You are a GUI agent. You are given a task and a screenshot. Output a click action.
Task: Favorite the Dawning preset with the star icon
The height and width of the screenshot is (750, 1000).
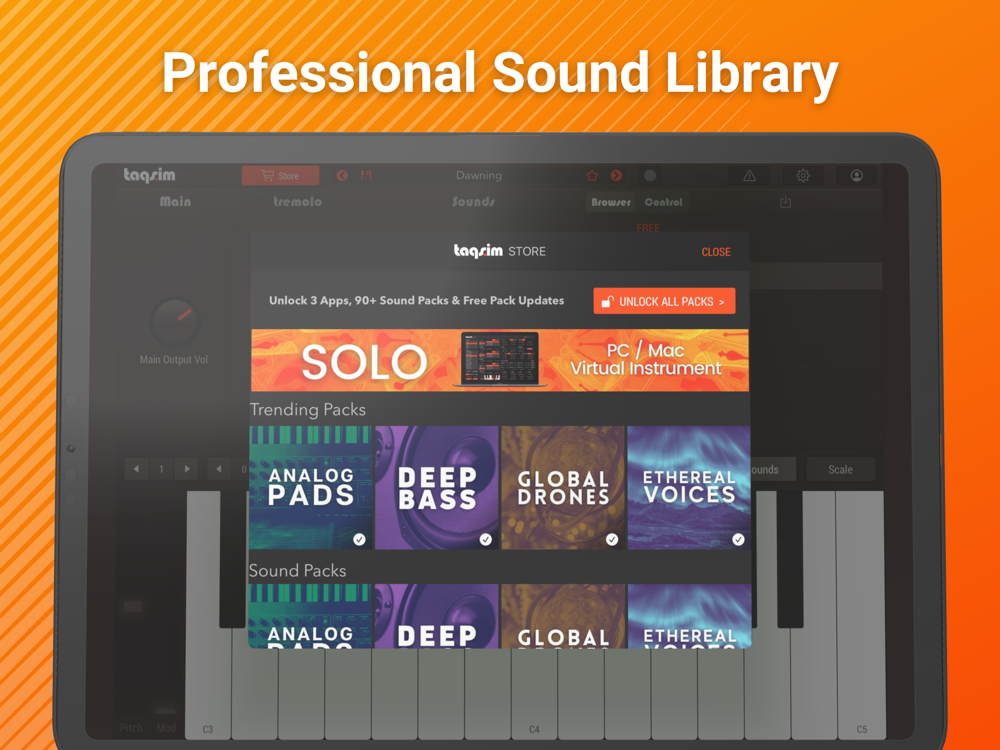tap(592, 175)
